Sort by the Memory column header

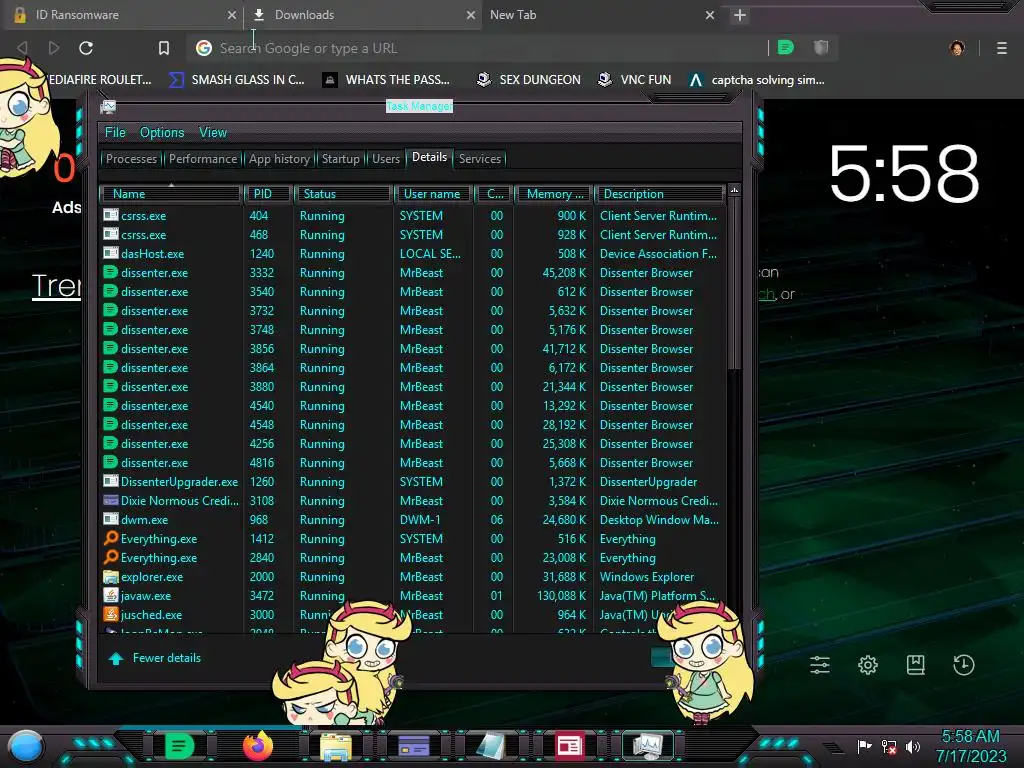coord(554,194)
